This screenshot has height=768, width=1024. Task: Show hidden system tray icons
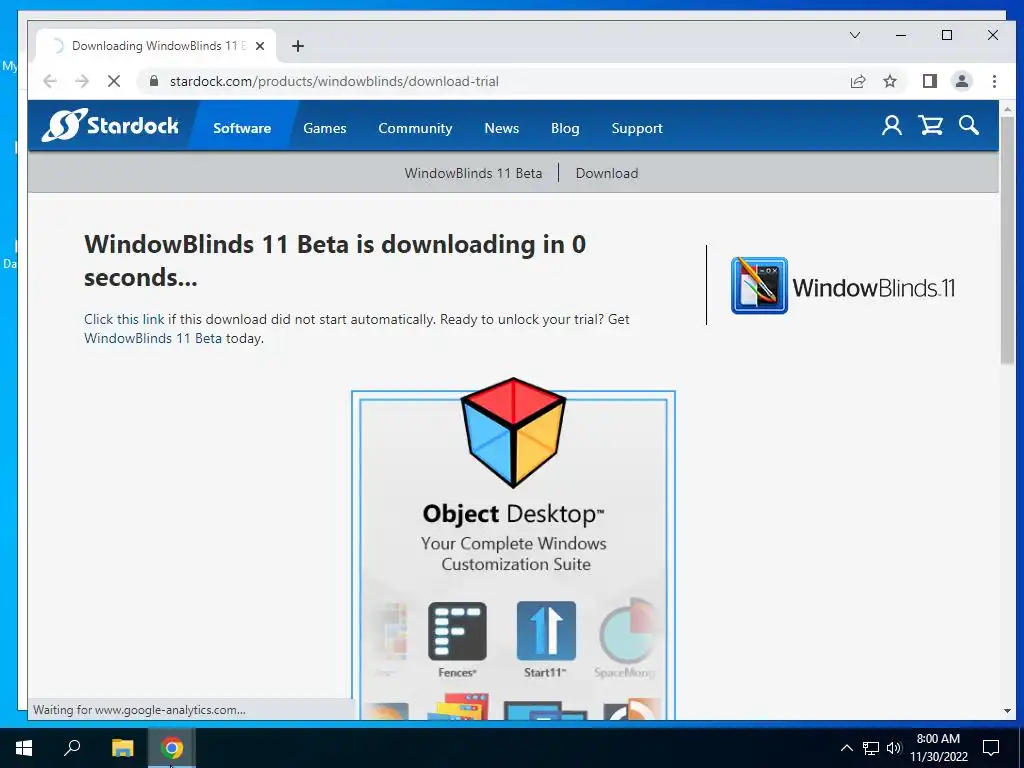tap(846, 748)
